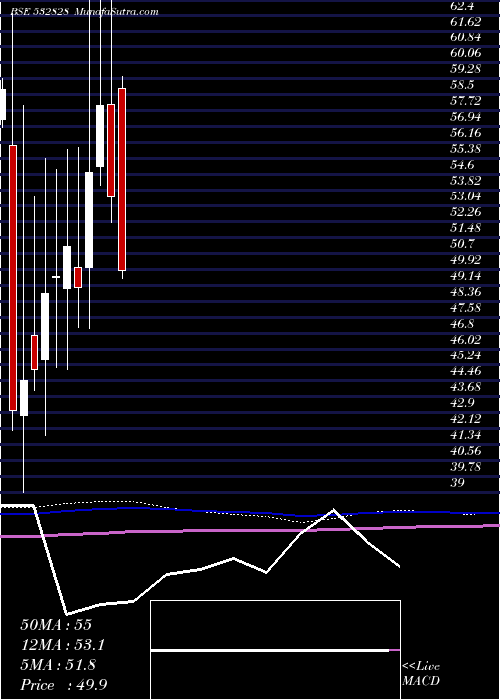Click the 40.56 price label
The image size is (500, 700).
[465, 451]
